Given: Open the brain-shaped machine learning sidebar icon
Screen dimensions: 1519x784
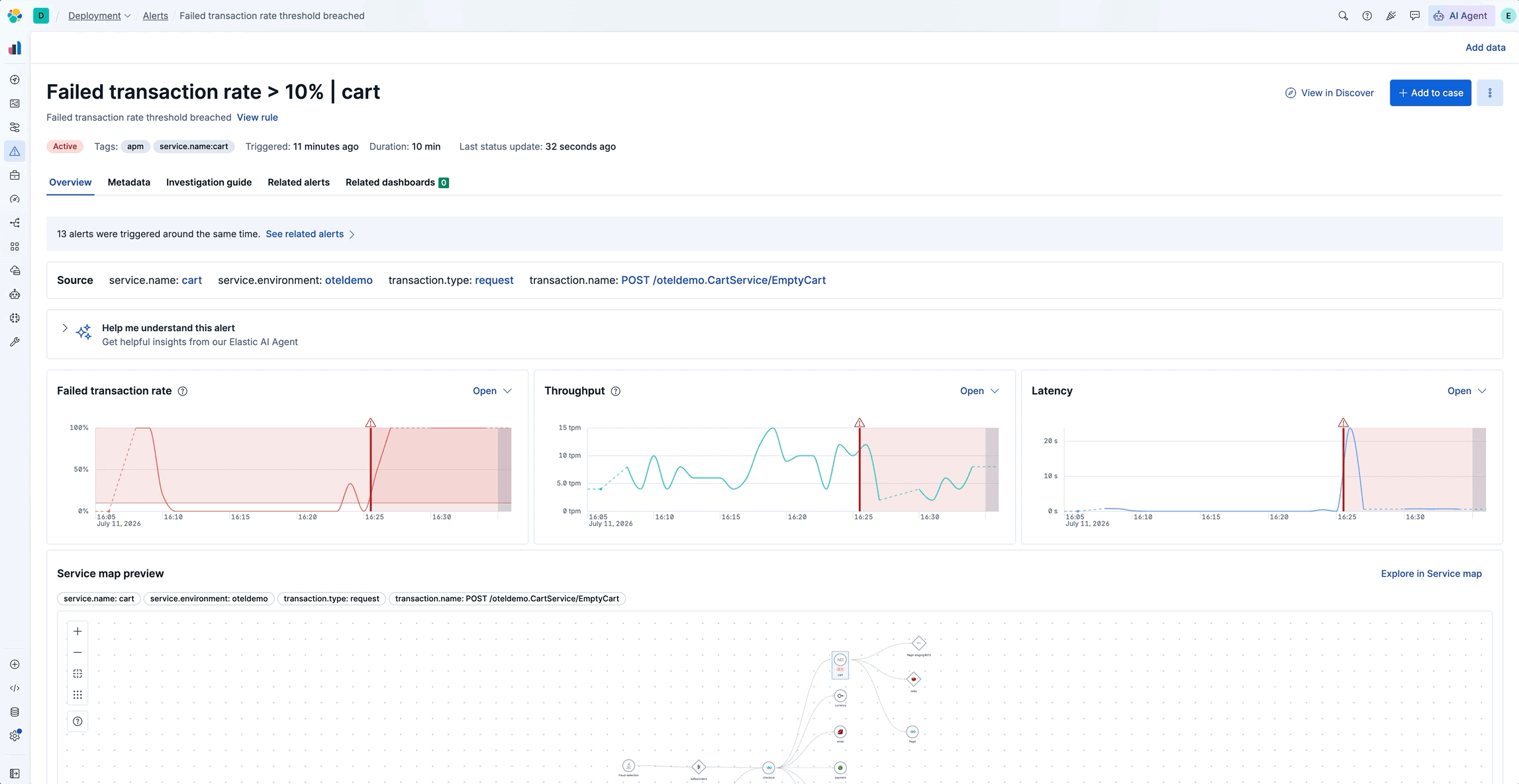Looking at the screenshot, I should point(15,318).
